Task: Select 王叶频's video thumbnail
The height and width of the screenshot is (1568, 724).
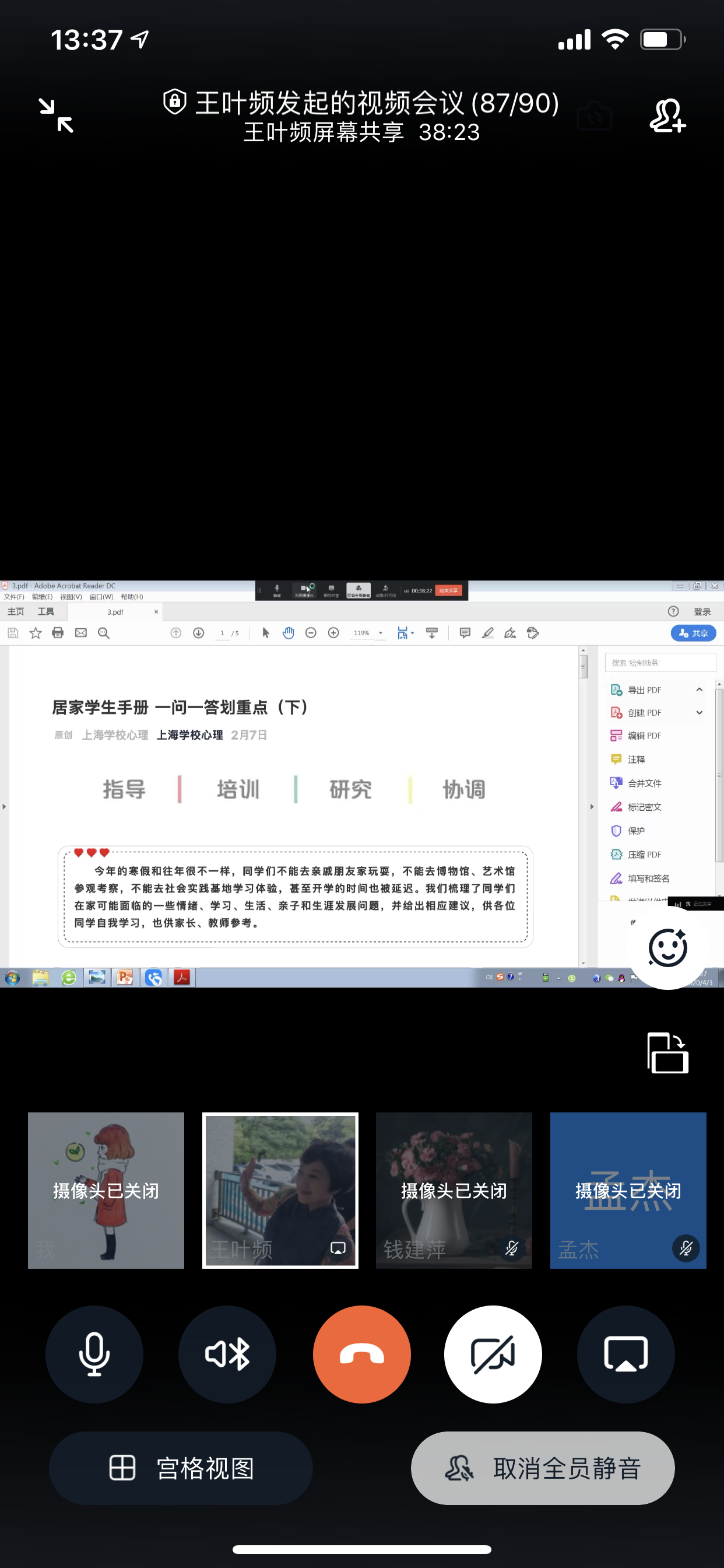Action: (280, 1190)
